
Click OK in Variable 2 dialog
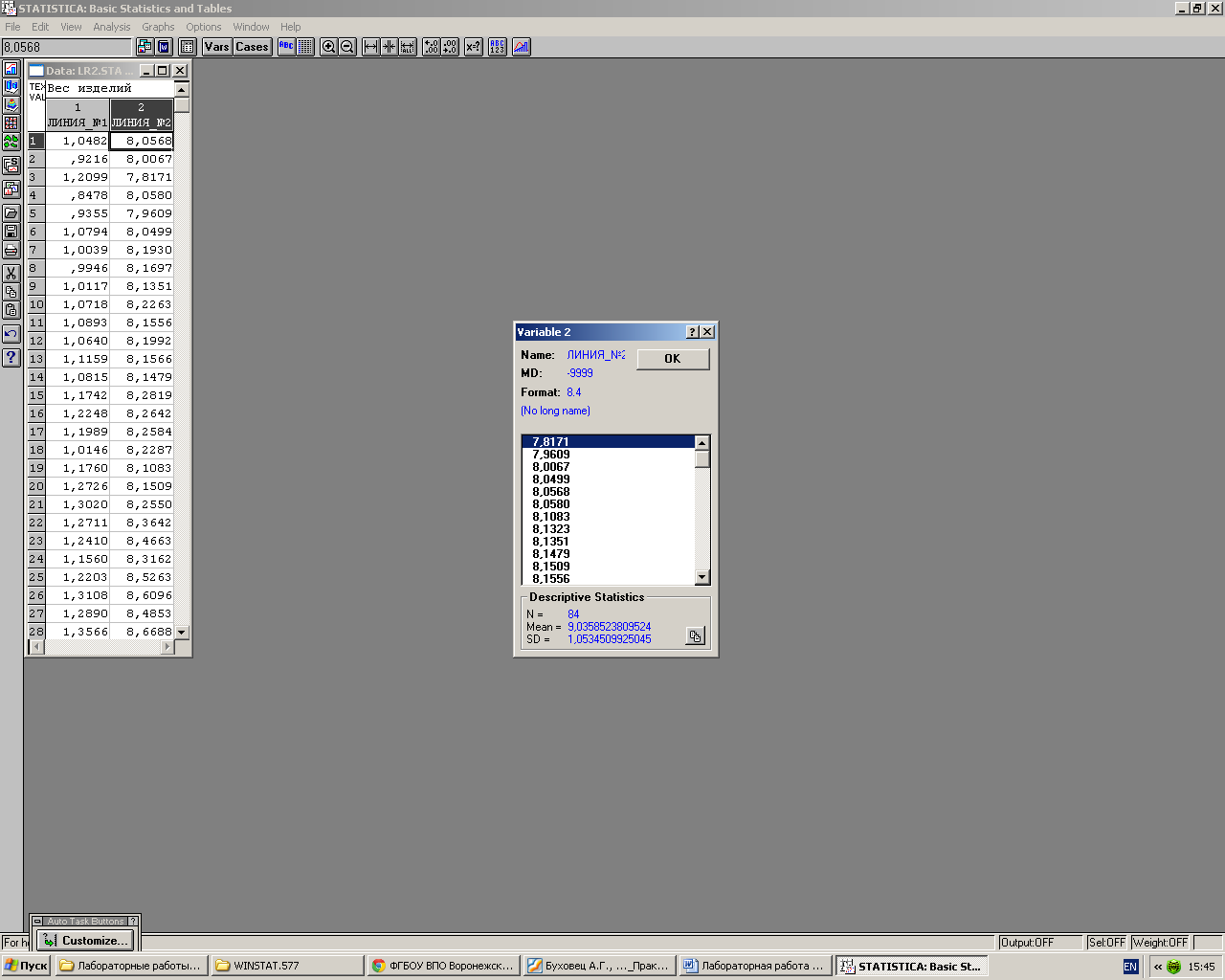point(673,359)
